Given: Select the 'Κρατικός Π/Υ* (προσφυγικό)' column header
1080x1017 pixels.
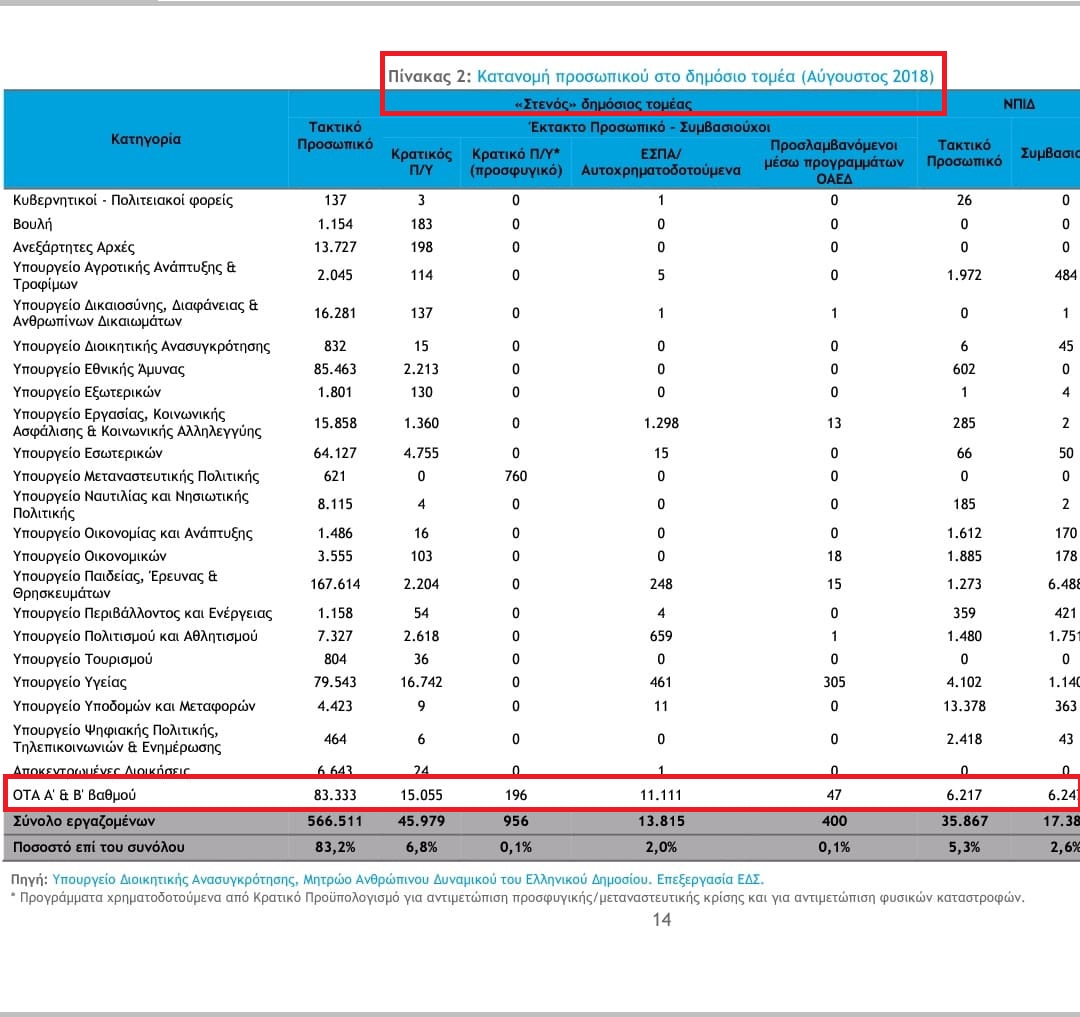Looking at the screenshot, I should (x=516, y=162).
